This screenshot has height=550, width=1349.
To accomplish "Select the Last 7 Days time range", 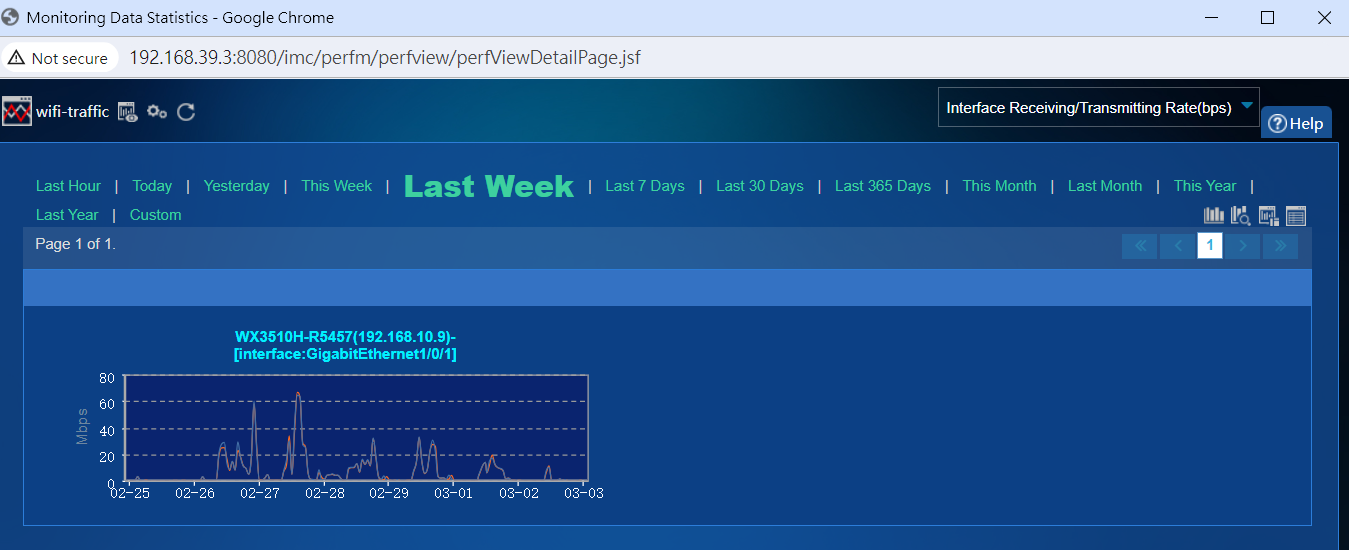I will pos(645,186).
